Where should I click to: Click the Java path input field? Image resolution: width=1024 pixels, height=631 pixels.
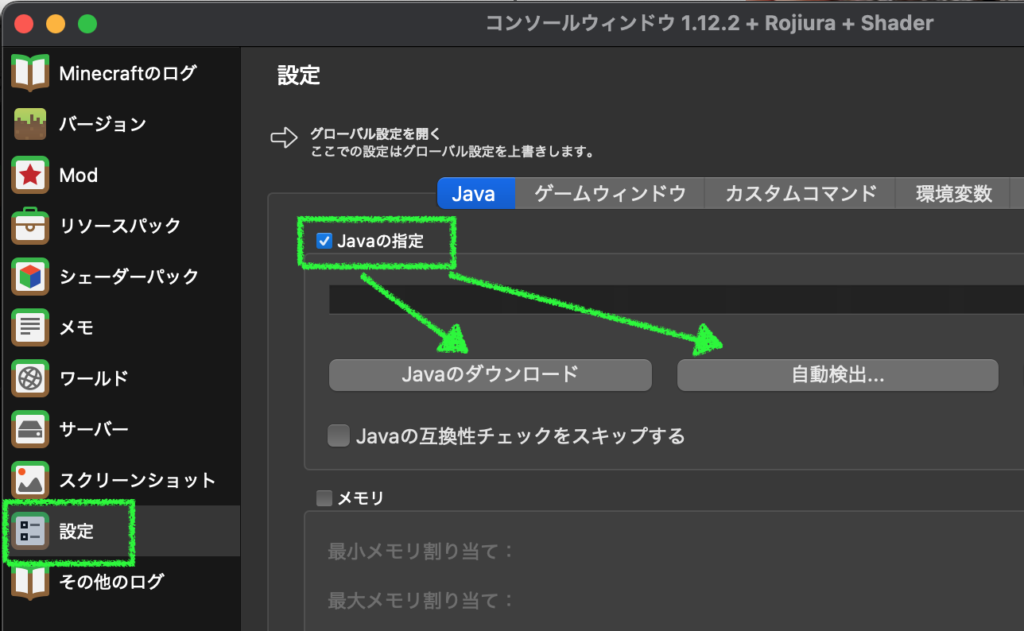point(676,299)
